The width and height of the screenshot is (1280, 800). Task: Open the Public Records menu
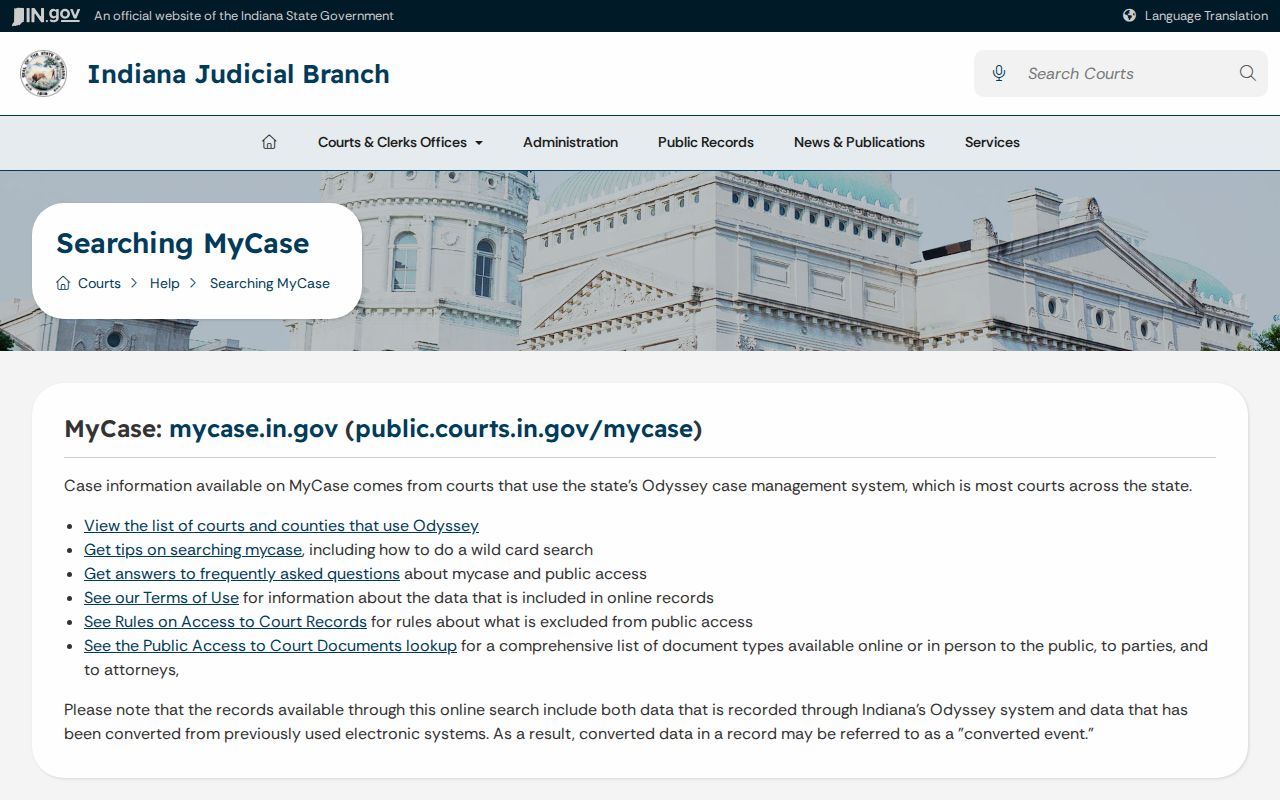point(706,142)
